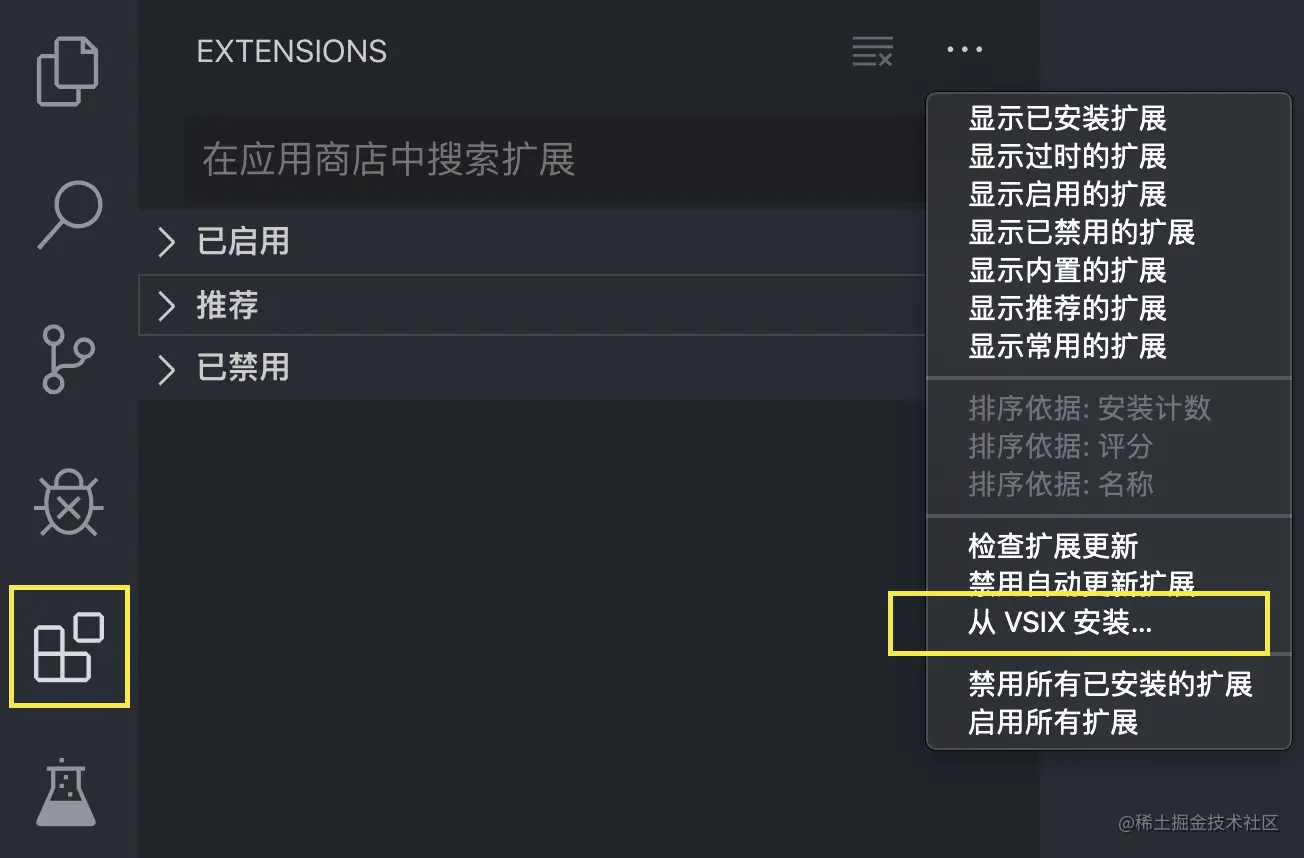
Task: Click the 在应用商店中搜索扩展 search field
Action: click(x=556, y=159)
